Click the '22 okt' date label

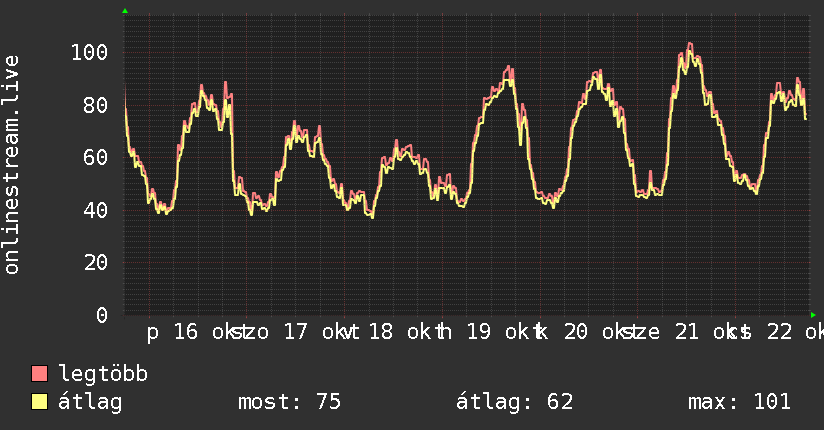795,332
